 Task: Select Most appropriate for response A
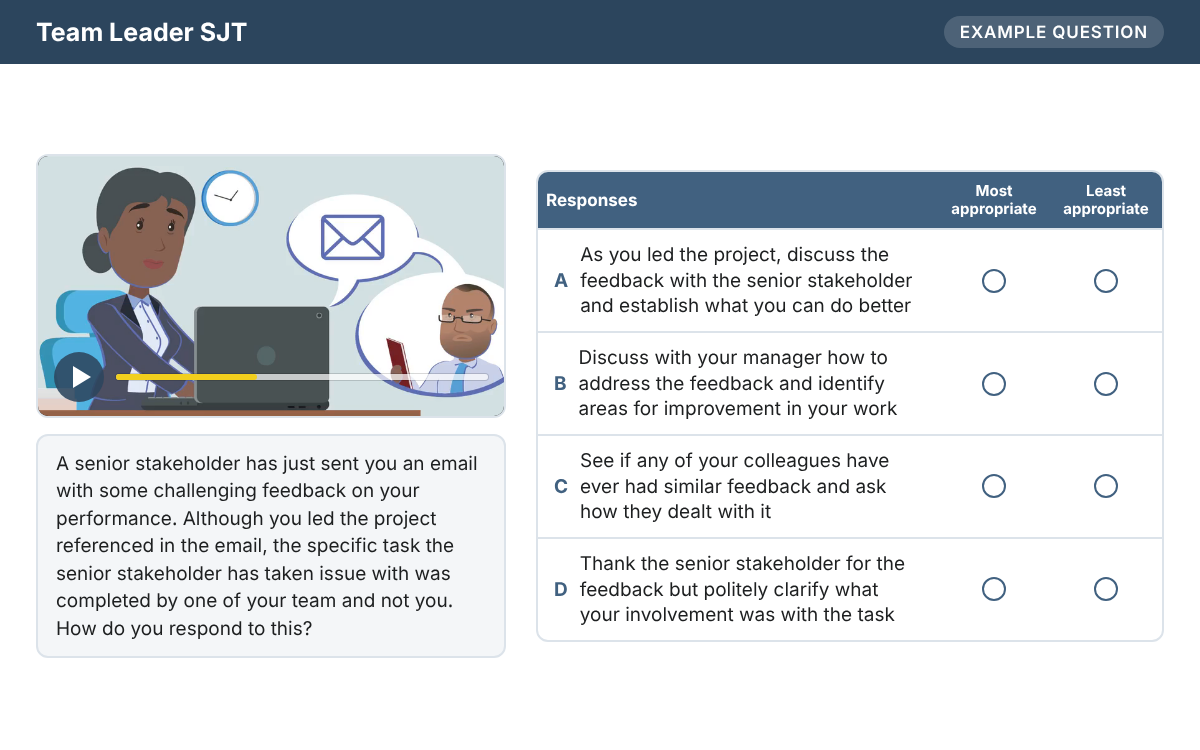[x=993, y=281]
